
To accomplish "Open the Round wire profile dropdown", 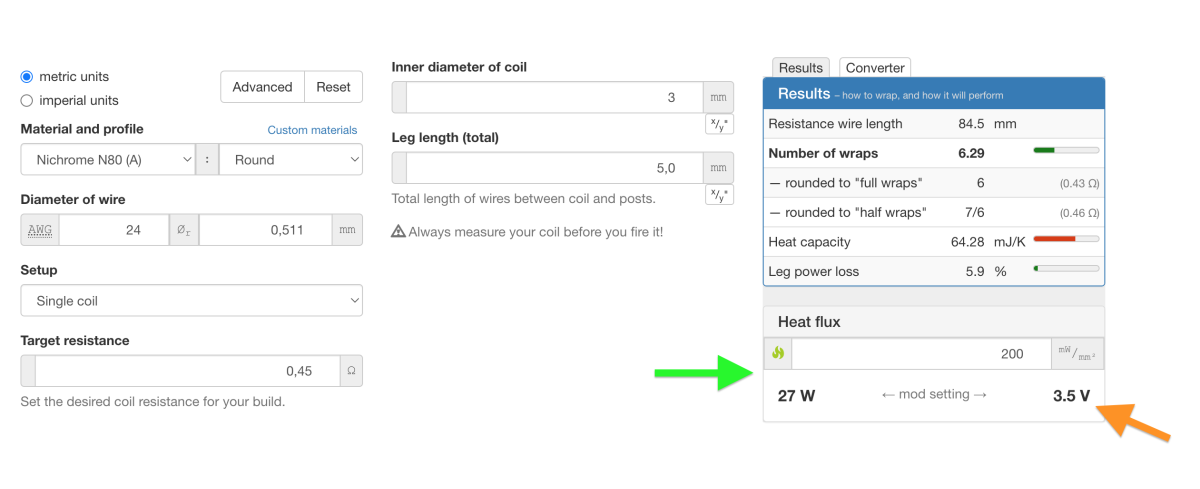I will coord(291,160).
